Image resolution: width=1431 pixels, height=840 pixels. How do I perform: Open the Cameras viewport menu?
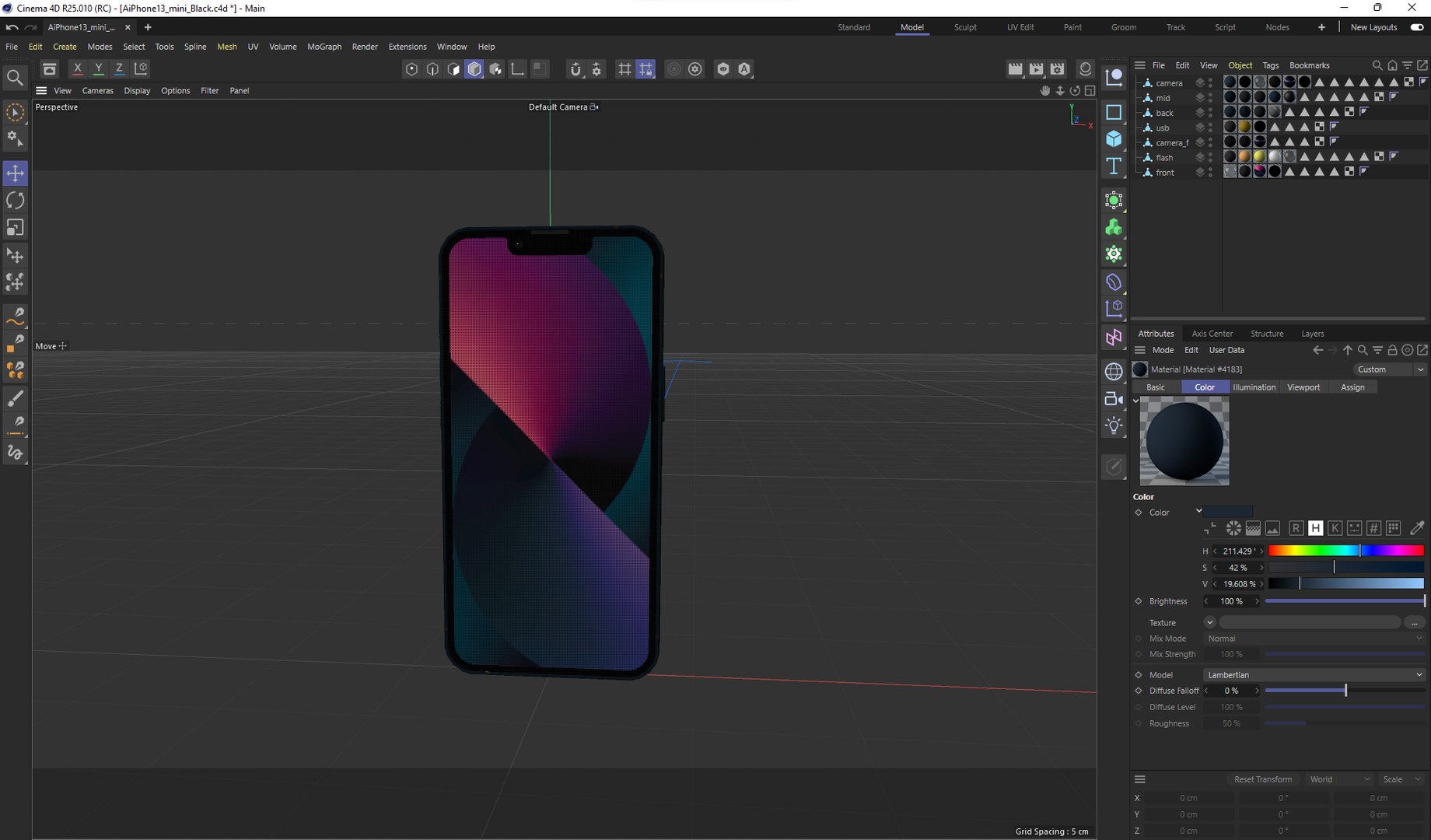pos(97,90)
